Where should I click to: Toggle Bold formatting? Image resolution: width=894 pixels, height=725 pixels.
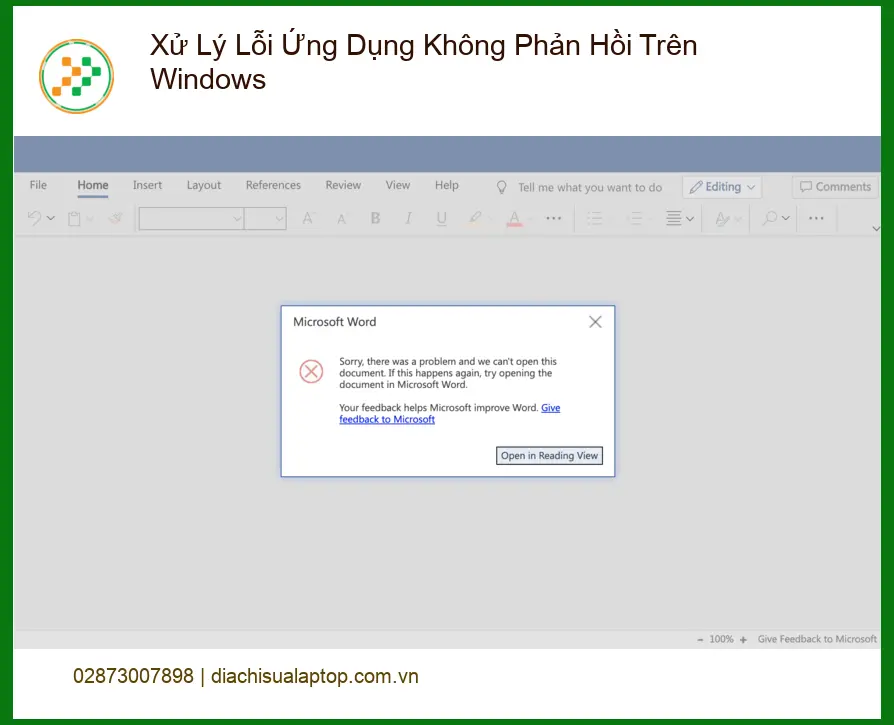pyautogui.click(x=375, y=218)
